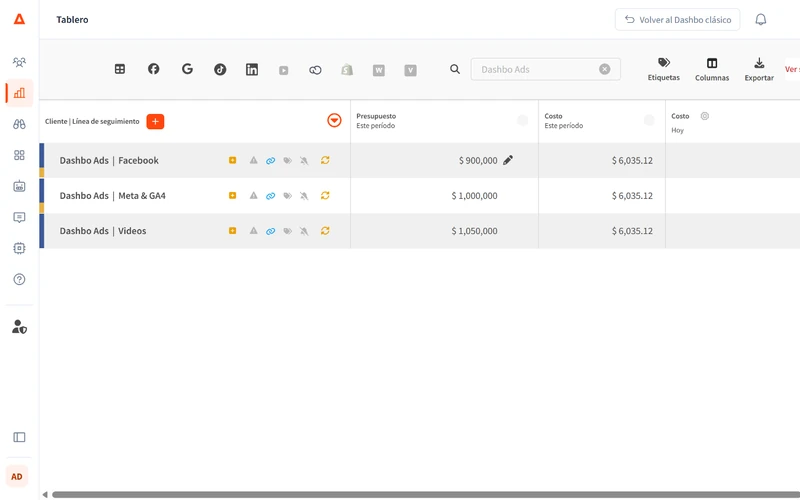
Task: Filter by Google platform icon
Action: tap(187, 69)
